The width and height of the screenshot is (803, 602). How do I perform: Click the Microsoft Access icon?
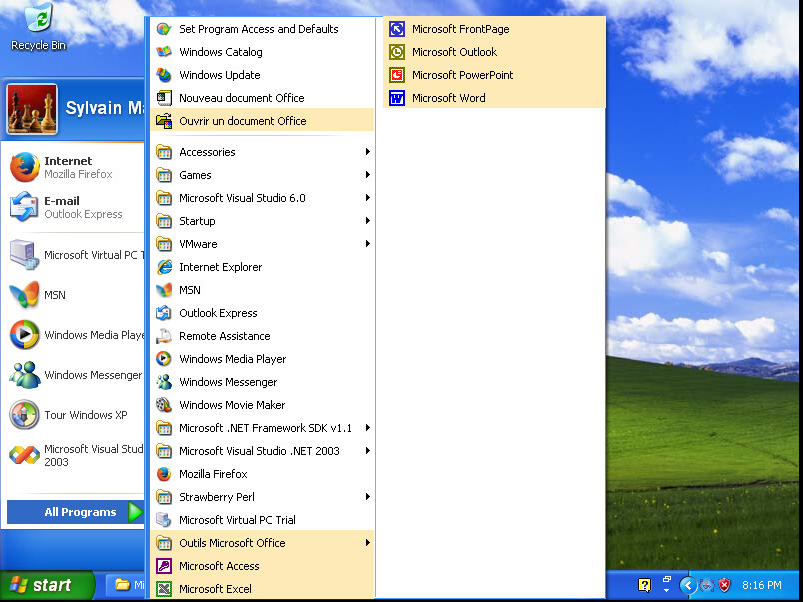click(x=164, y=566)
